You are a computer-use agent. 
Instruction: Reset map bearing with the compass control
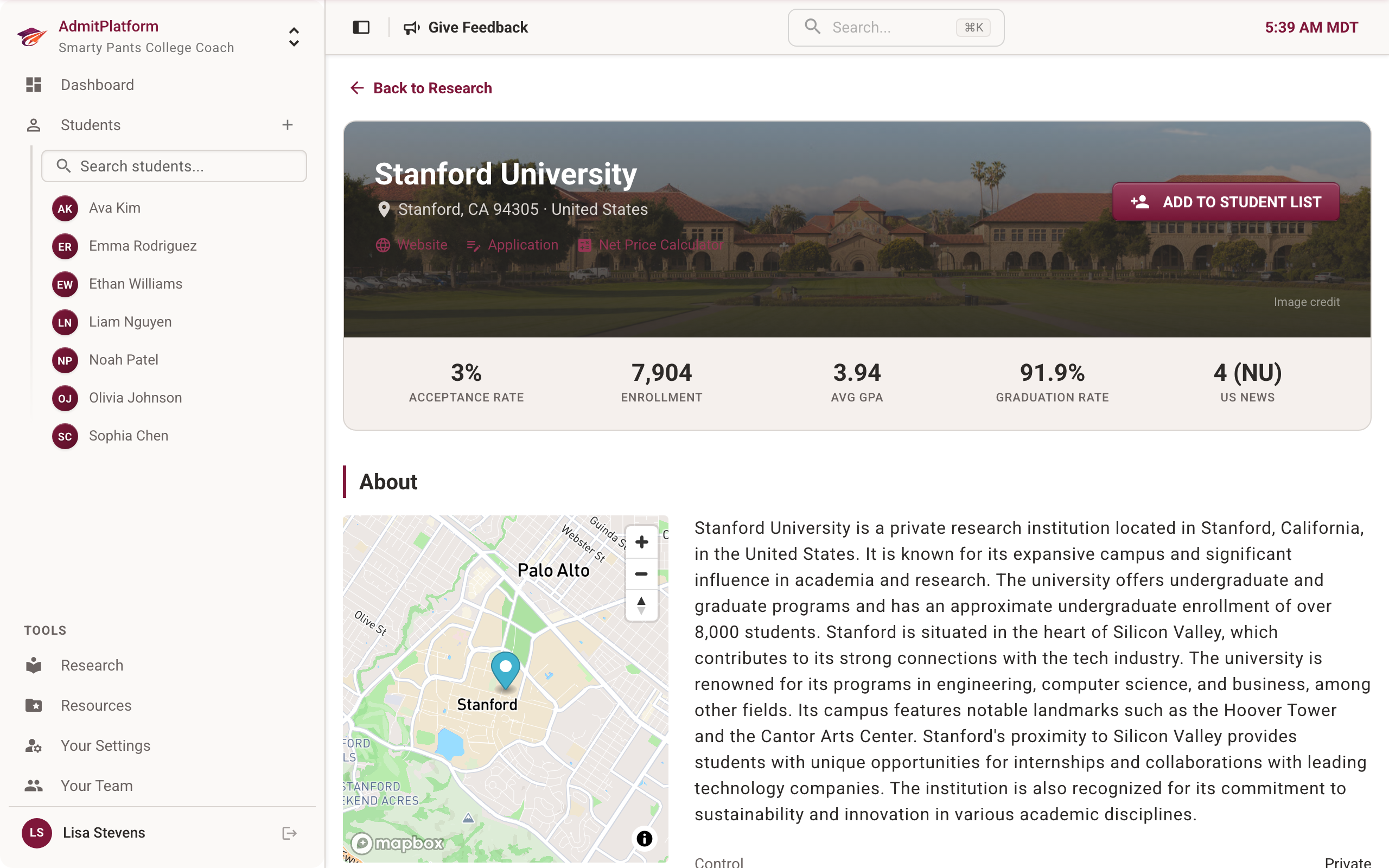tap(641, 605)
